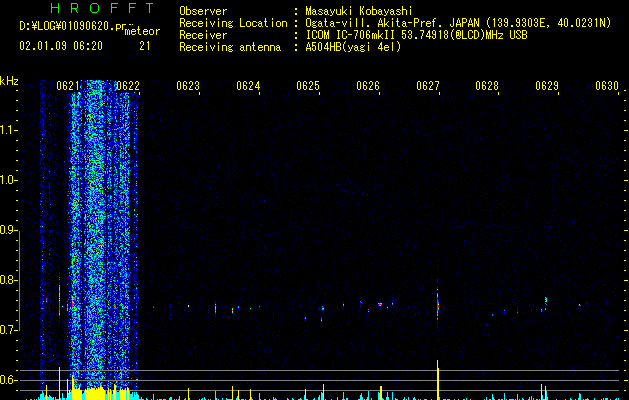Click the 0629 time marker

pyautogui.click(x=547, y=85)
